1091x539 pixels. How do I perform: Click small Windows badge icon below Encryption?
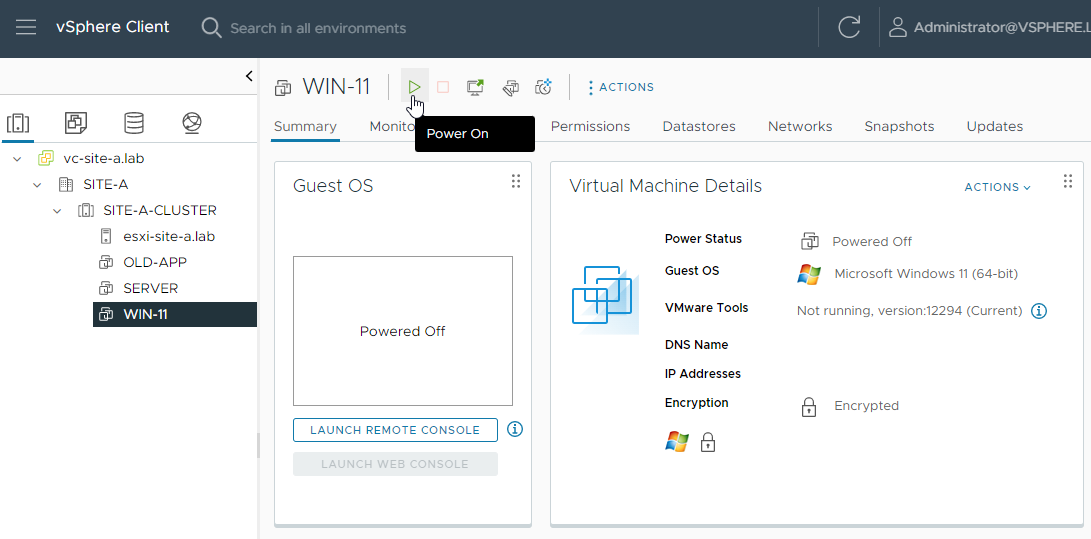[x=677, y=442]
